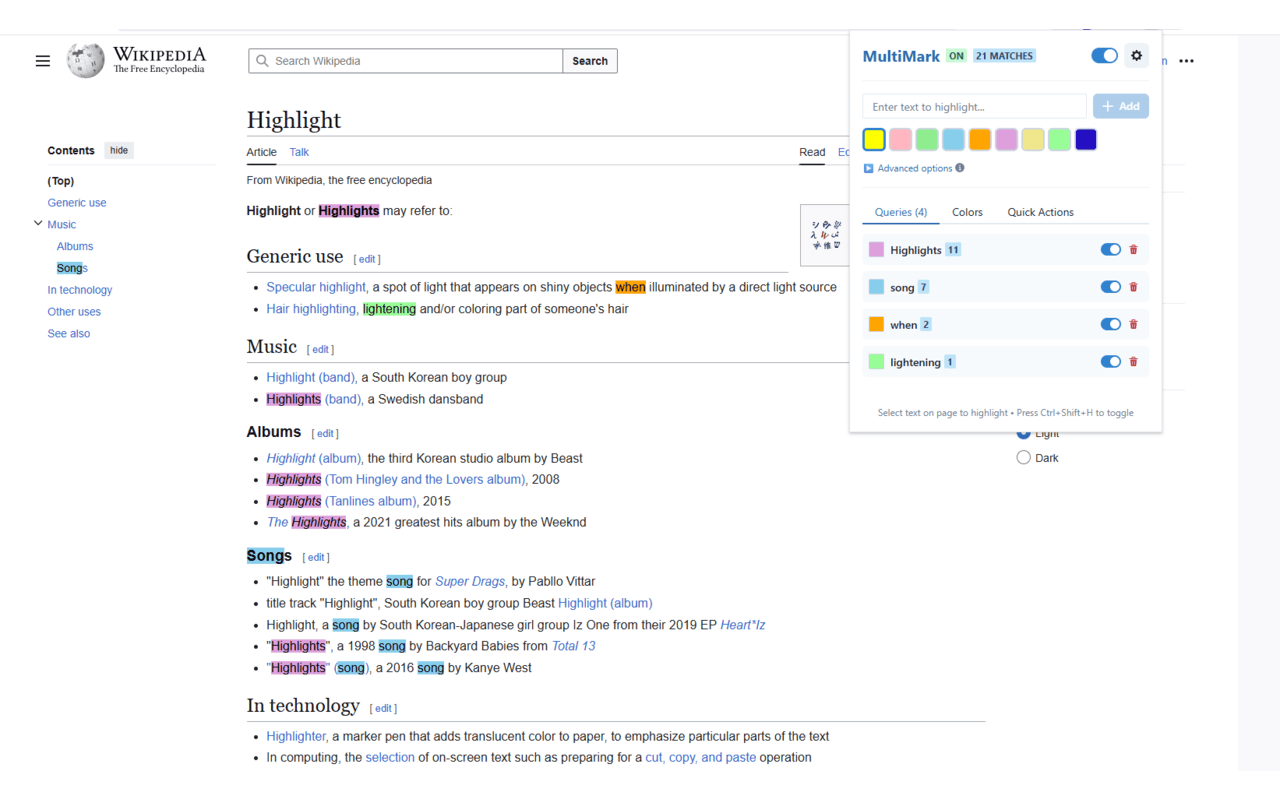1280x800 pixels.
Task: Collapse the Music section in Contents
Action: tap(38, 224)
